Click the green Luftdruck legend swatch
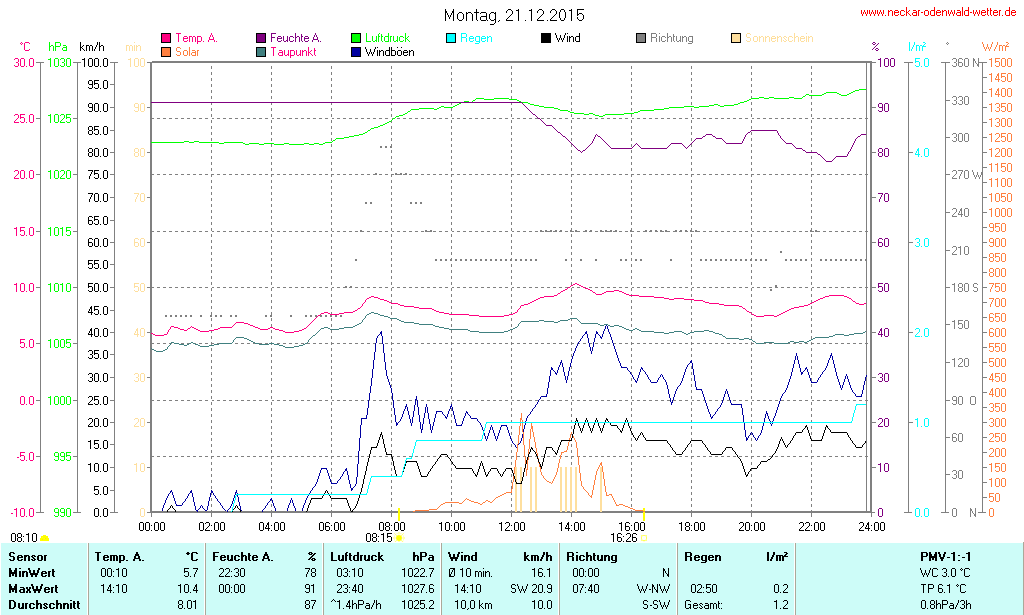The width and height of the screenshot is (1024, 615). pyautogui.click(x=357, y=38)
